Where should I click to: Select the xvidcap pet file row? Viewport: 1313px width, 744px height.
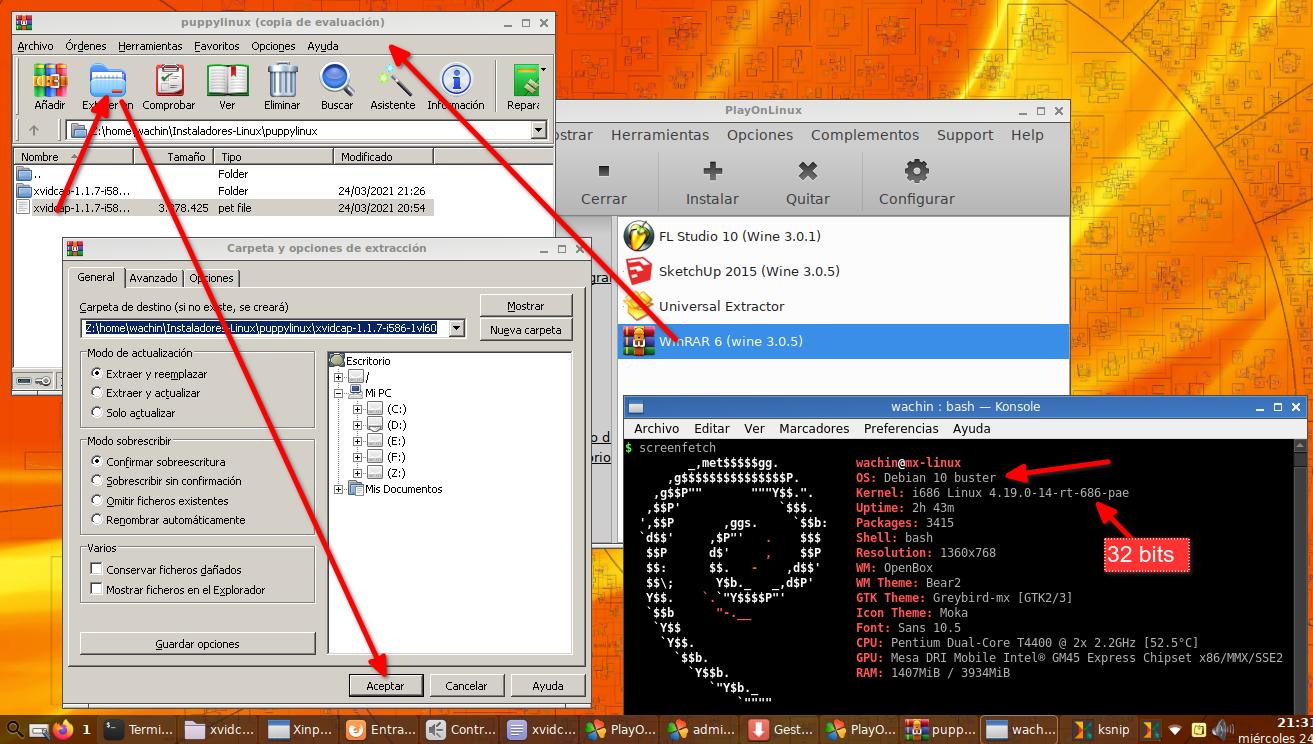tap(224, 208)
